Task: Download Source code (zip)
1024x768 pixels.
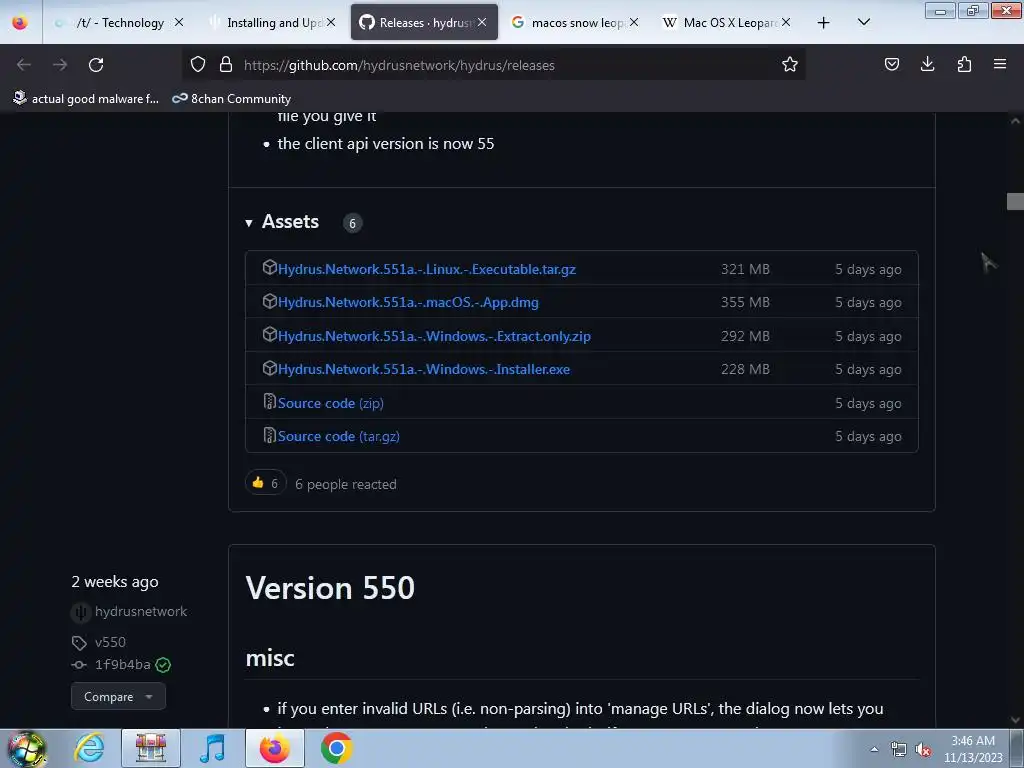Action: point(330,403)
